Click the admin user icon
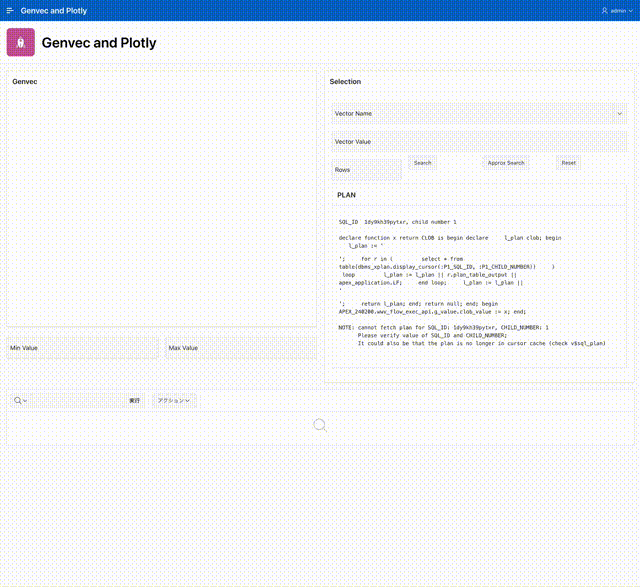The height and width of the screenshot is (587, 640). click(604, 11)
